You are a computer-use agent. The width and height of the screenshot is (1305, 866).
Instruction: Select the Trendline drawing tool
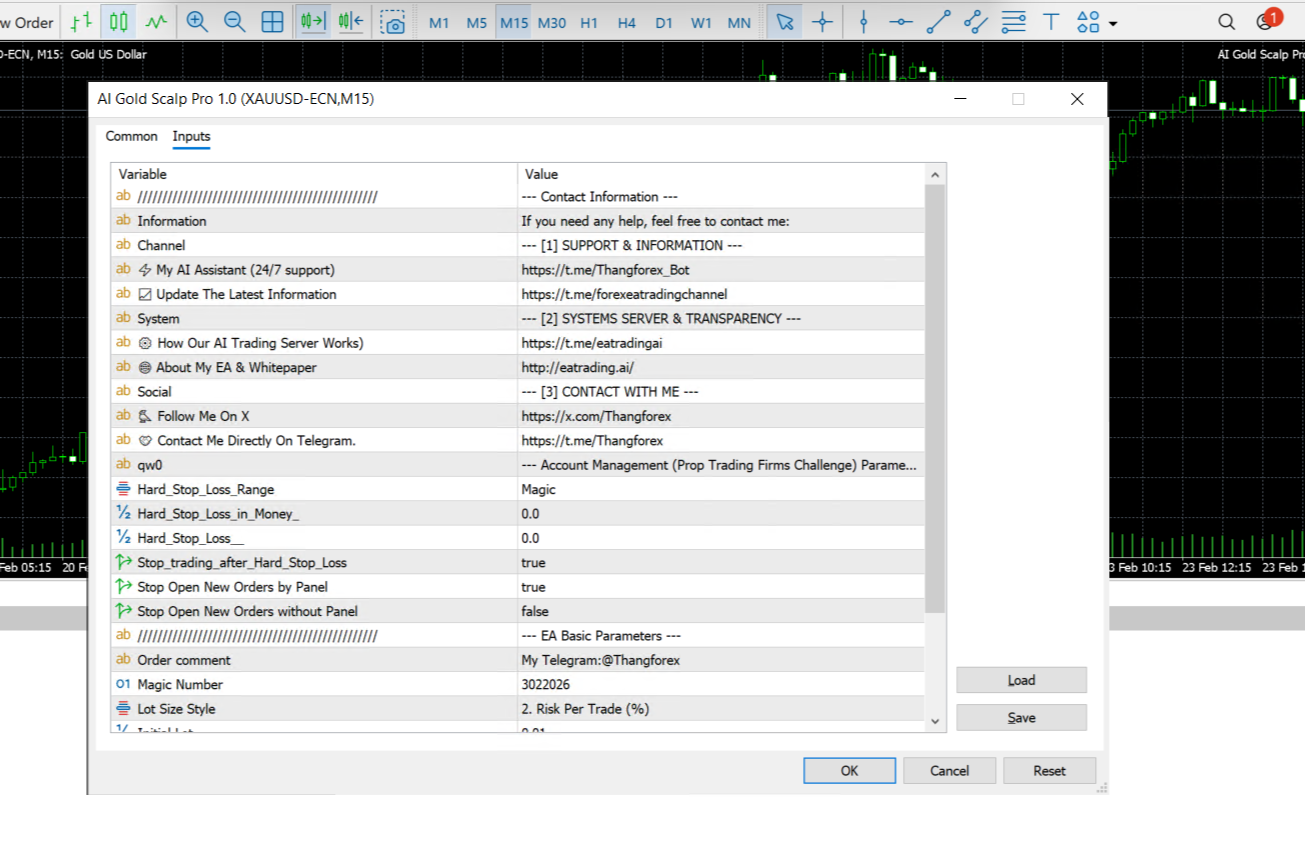(x=937, y=20)
